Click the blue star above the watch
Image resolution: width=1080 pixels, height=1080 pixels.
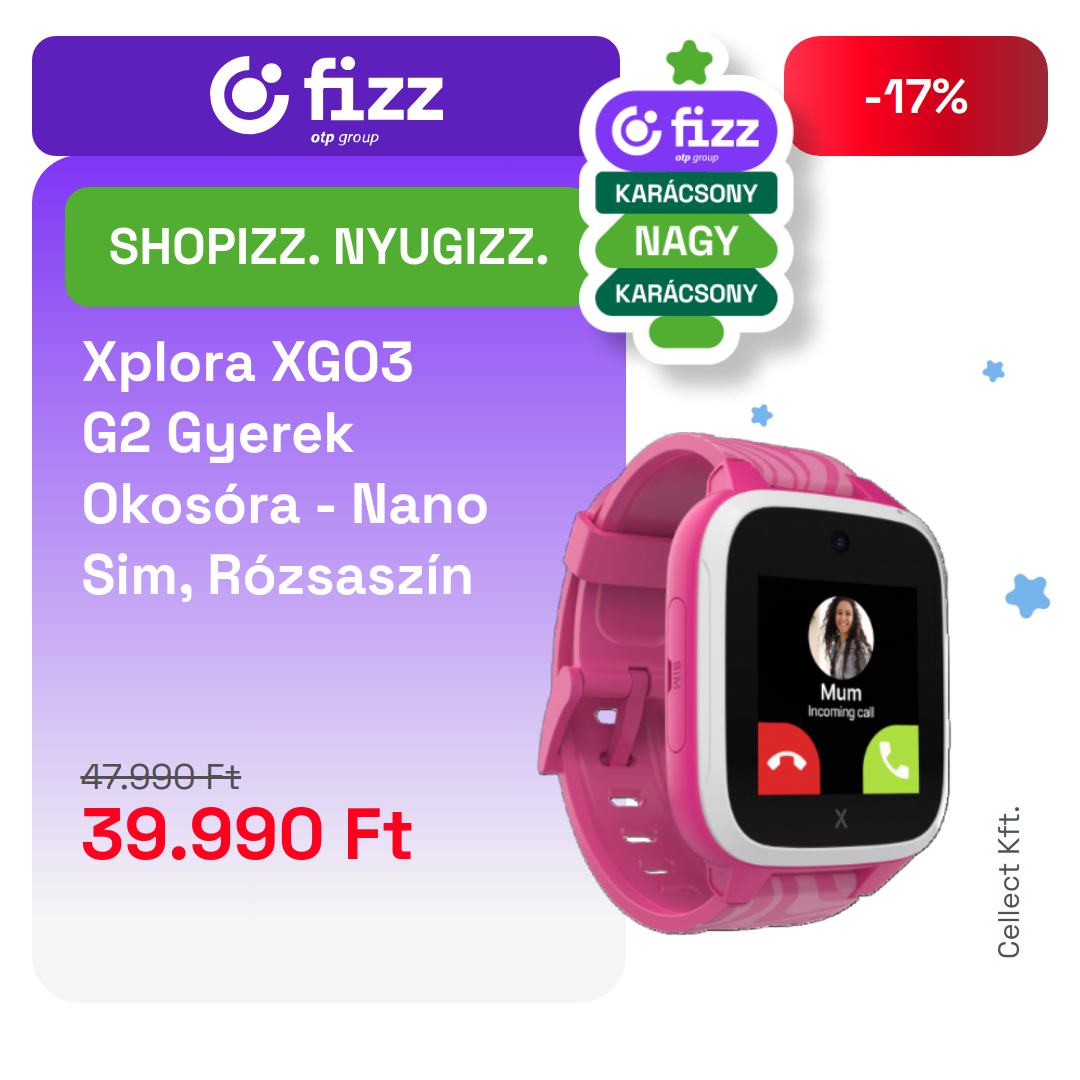[761, 415]
